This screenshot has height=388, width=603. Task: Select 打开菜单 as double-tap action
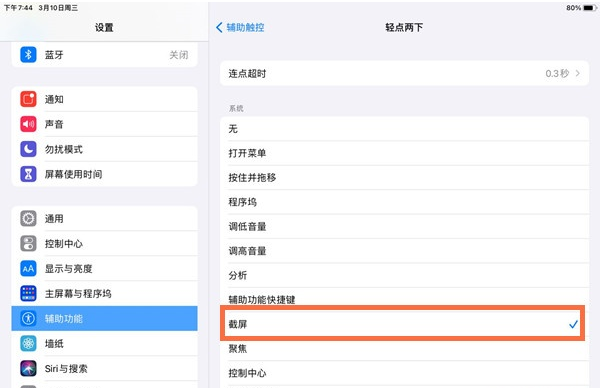tap(404, 153)
